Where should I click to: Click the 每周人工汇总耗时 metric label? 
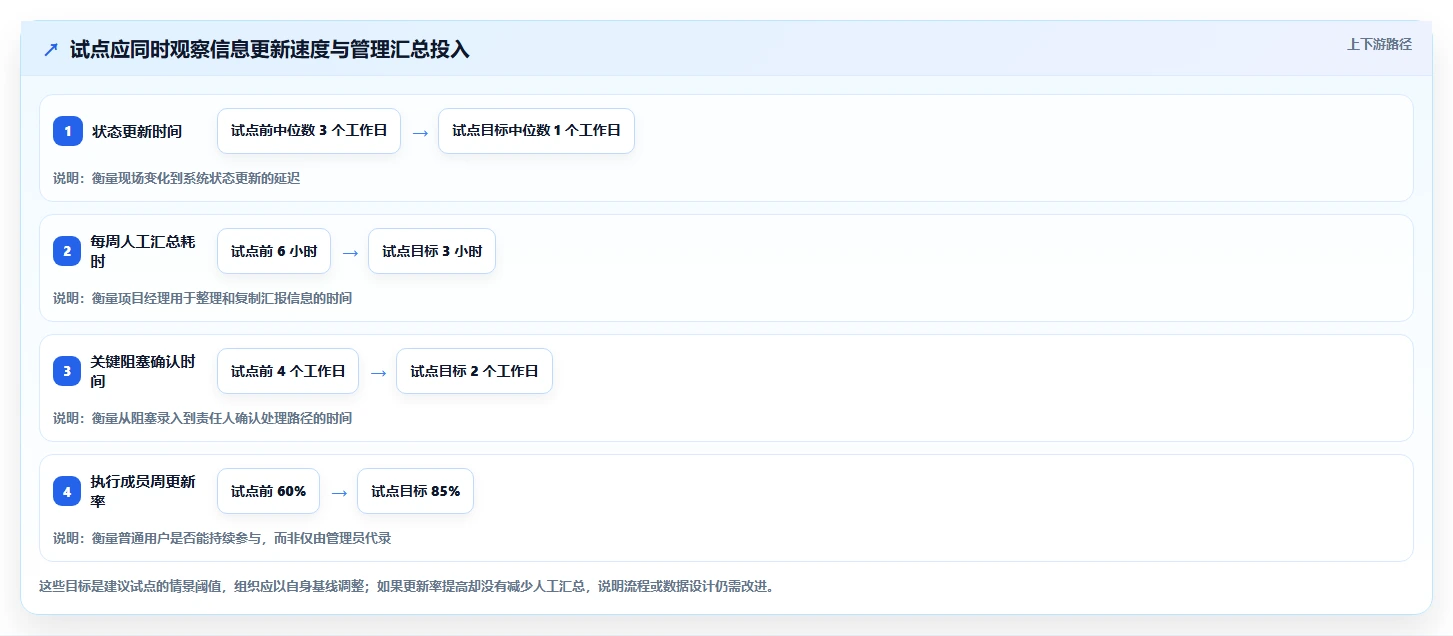click(142, 251)
